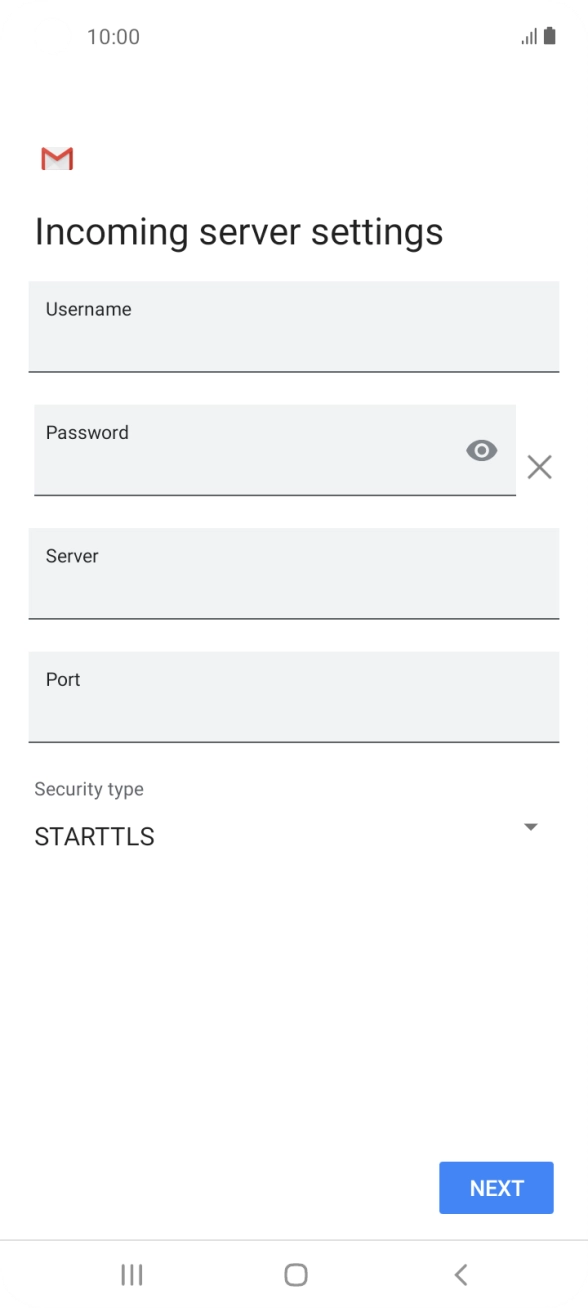This screenshot has height=1308, width=588.
Task: Click the X to clear the password
Action: (540, 466)
